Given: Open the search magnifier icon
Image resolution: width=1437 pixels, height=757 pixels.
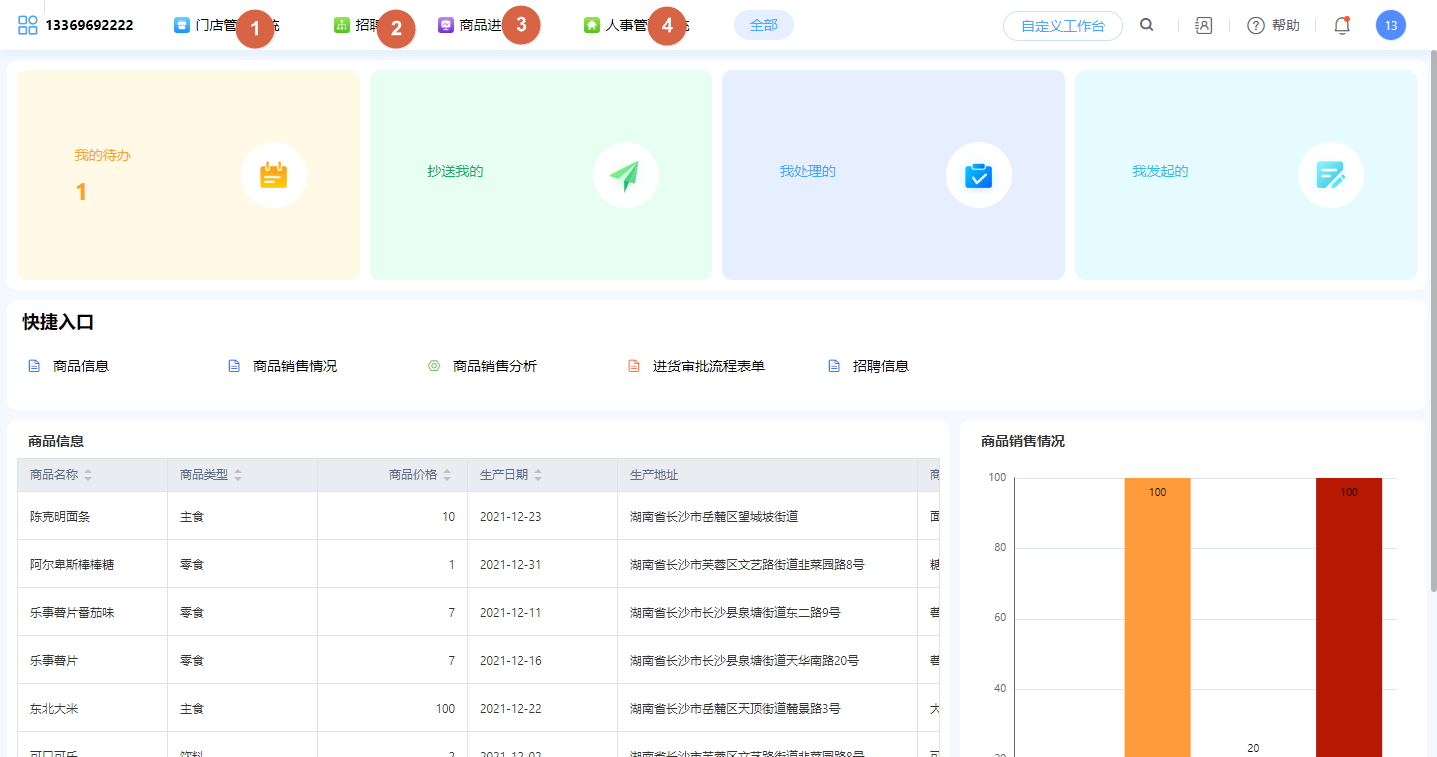Looking at the screenshot, I should [x=1147, y=25].
